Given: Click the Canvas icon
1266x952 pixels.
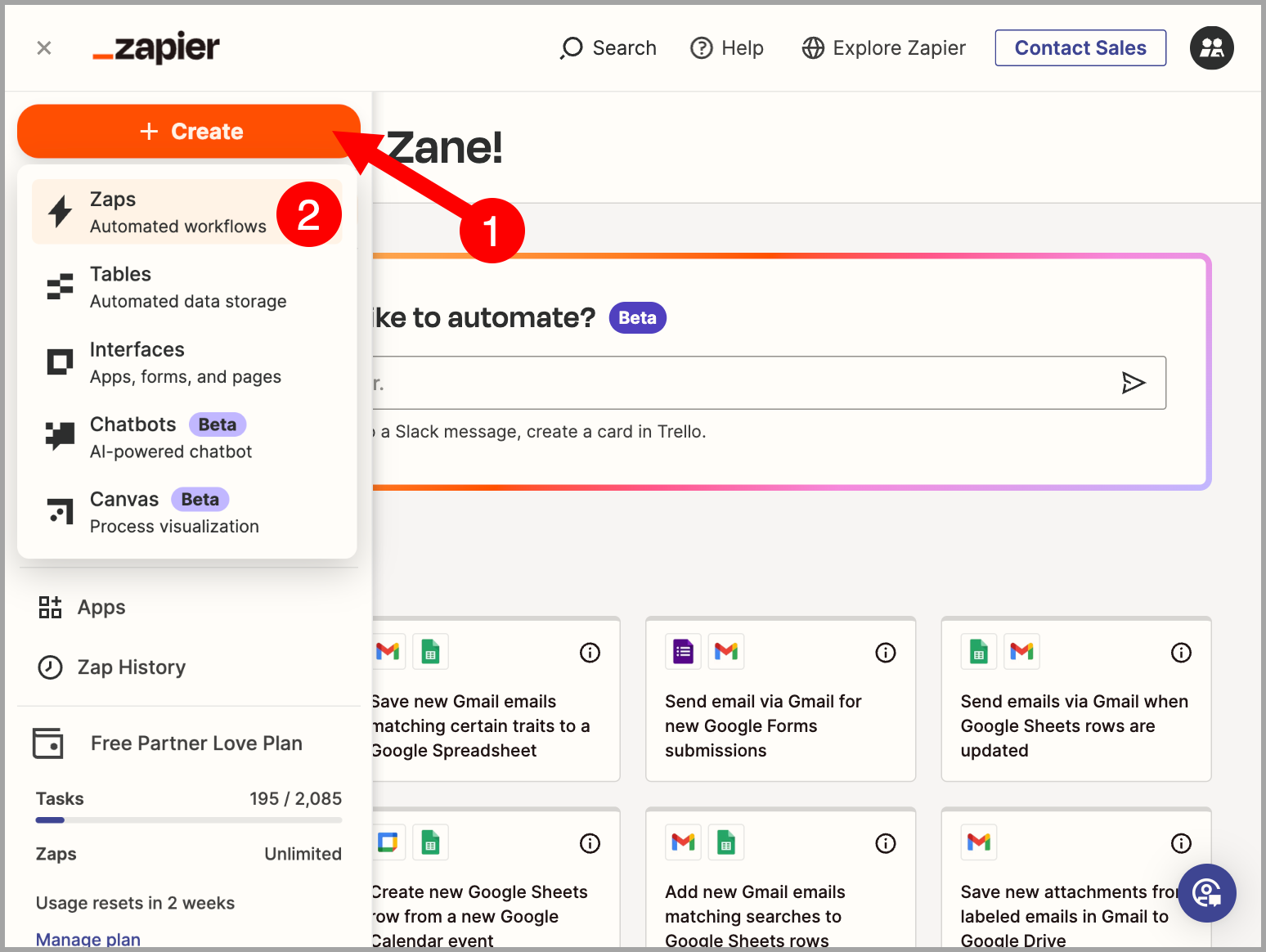Looking at the screenshot, I should pos(60,511).
